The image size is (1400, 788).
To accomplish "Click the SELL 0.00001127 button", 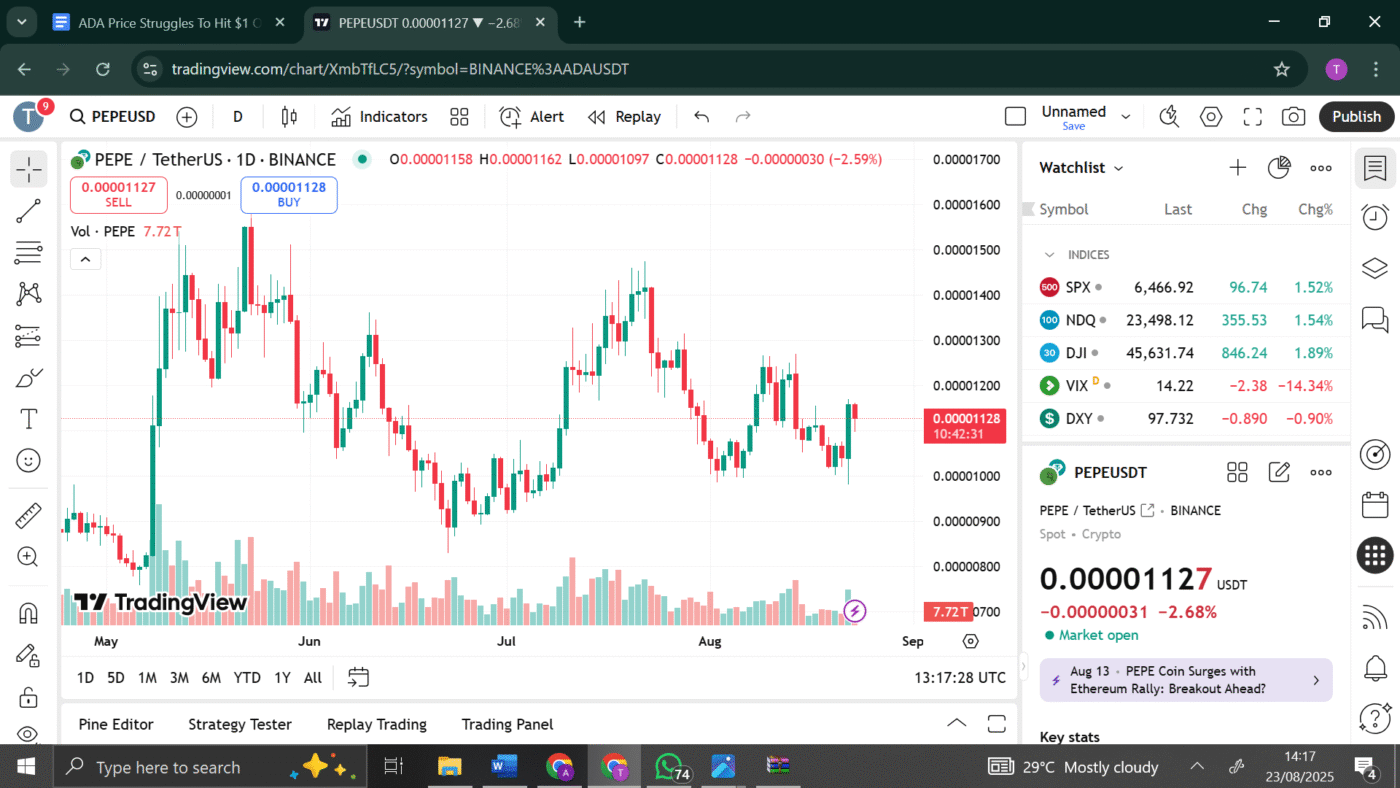I will pyautogui.click(x=119, y=195).
